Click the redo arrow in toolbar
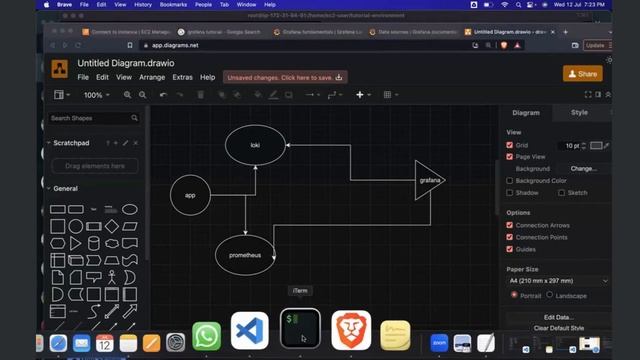This screenshot has height=360, width=640. pos(180,95)
